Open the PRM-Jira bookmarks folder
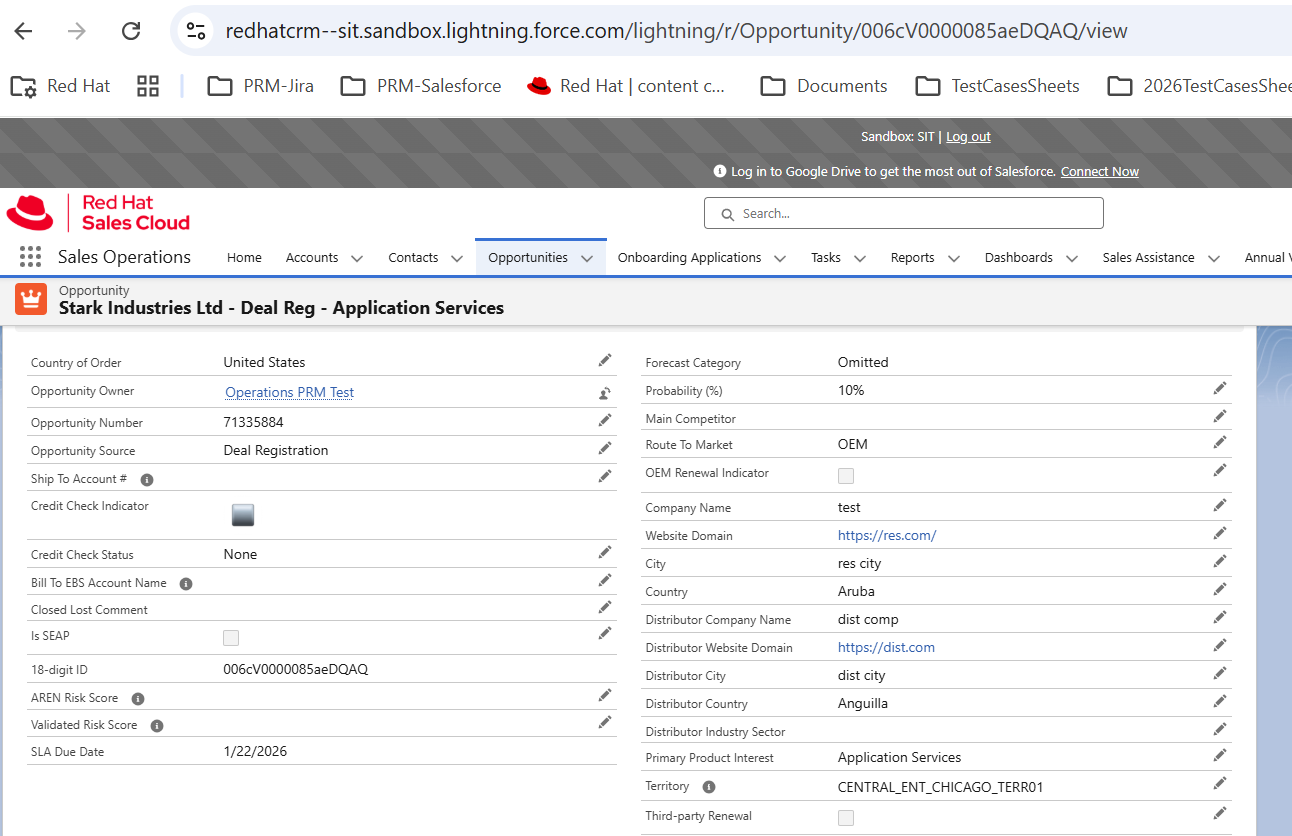The height and width of the screenshot is (836, 1292). tap(261, 86)
